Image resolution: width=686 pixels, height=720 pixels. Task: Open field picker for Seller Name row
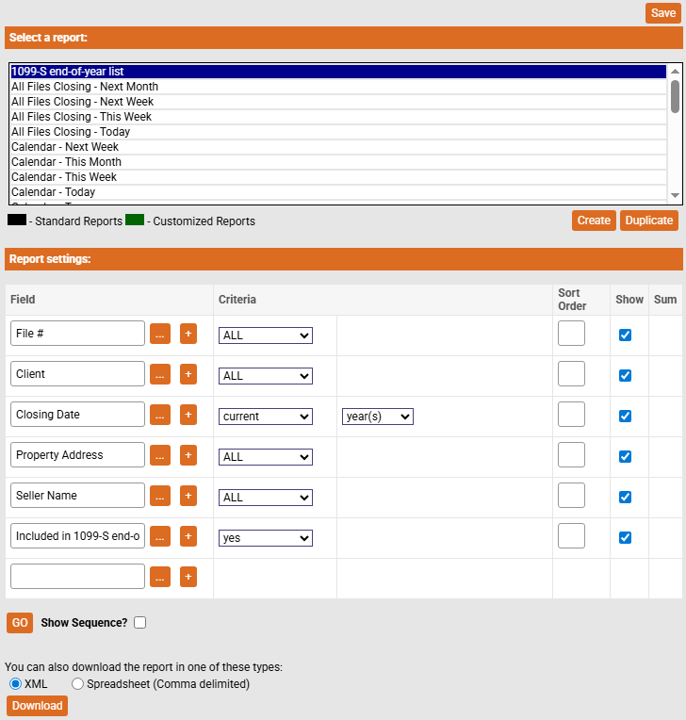(160, 495)
